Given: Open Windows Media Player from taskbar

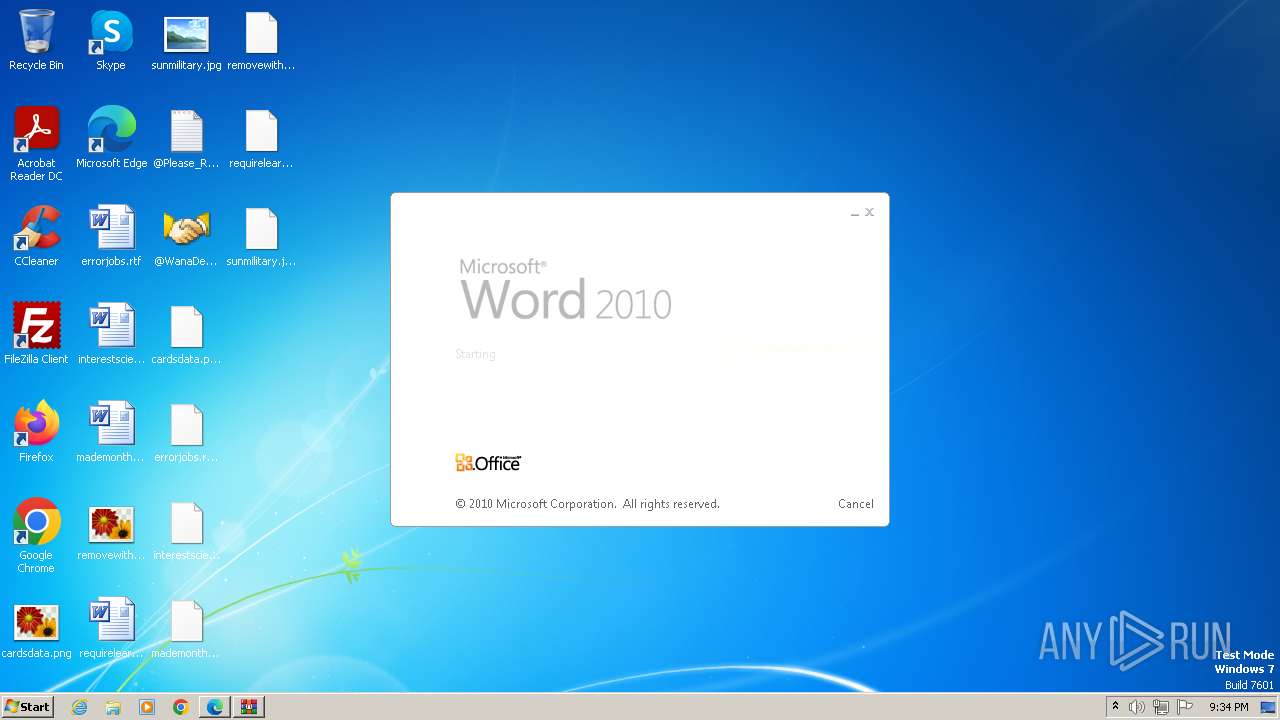Looking at the screenshot, I should coord(147,707).
